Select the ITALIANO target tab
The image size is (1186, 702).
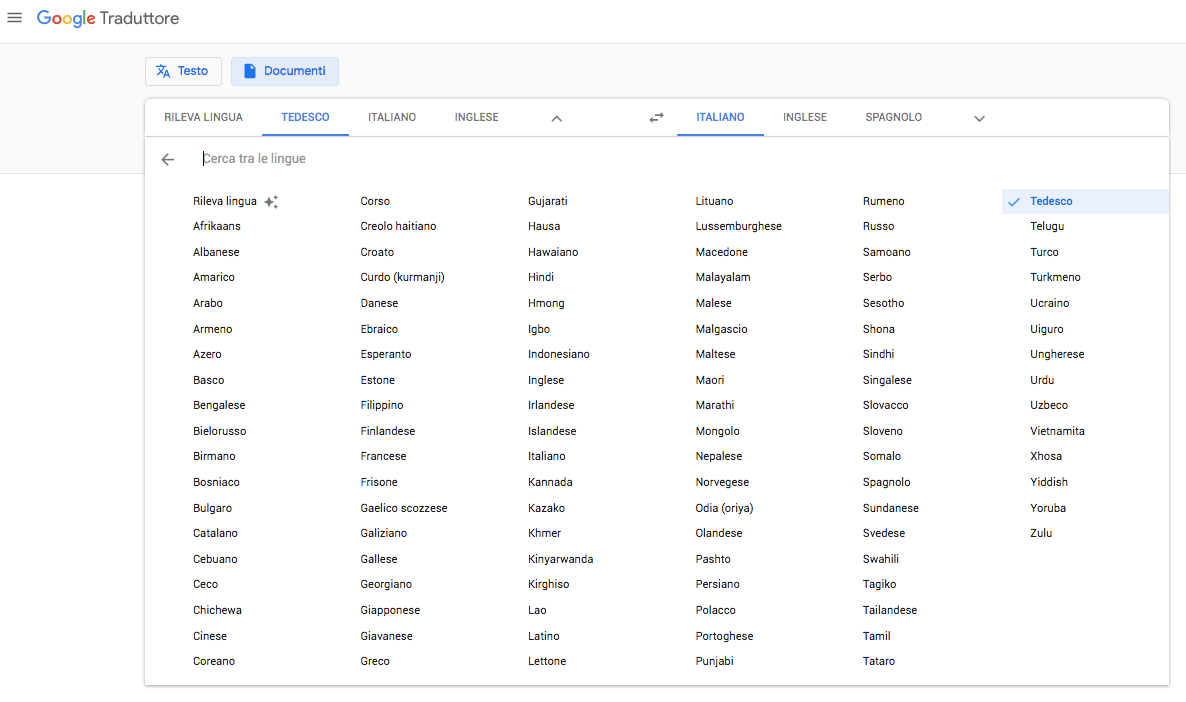pos(720,117)
